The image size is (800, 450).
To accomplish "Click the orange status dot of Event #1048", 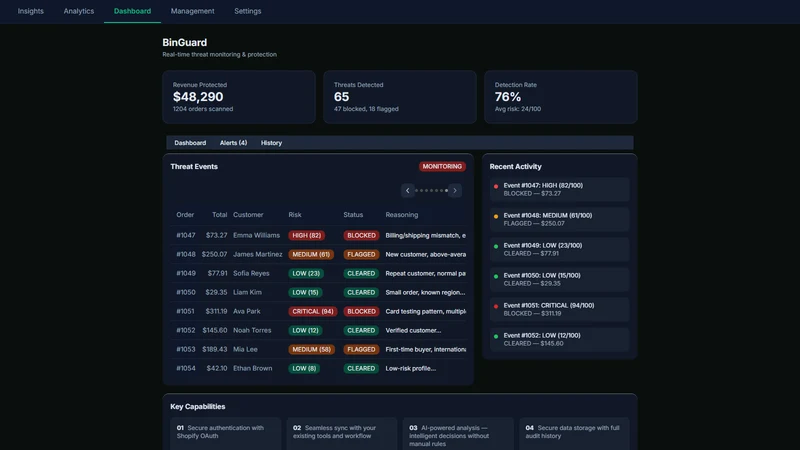I will pos(496,216).
